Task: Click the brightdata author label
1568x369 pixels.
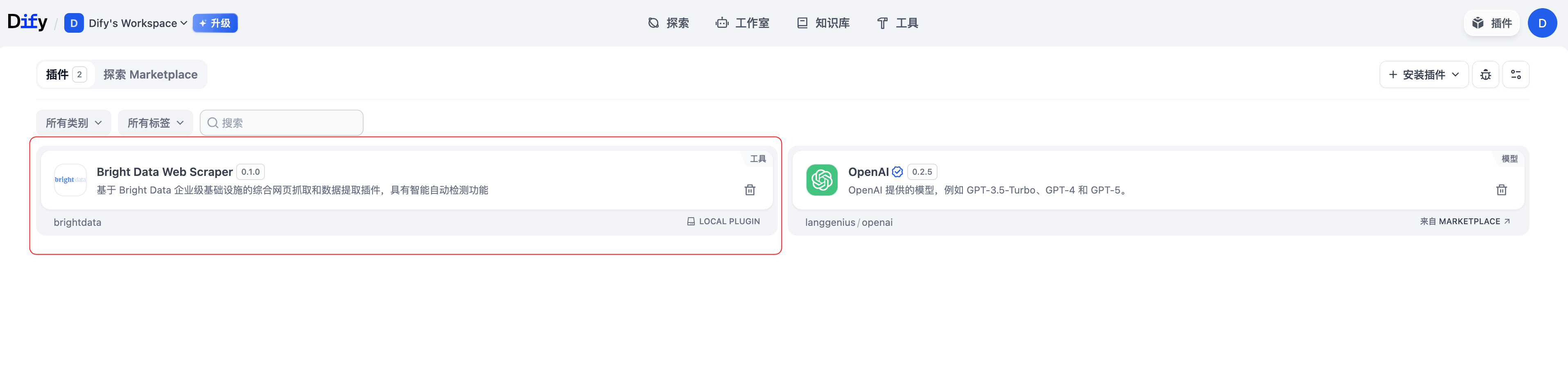Action: (77, 223)
